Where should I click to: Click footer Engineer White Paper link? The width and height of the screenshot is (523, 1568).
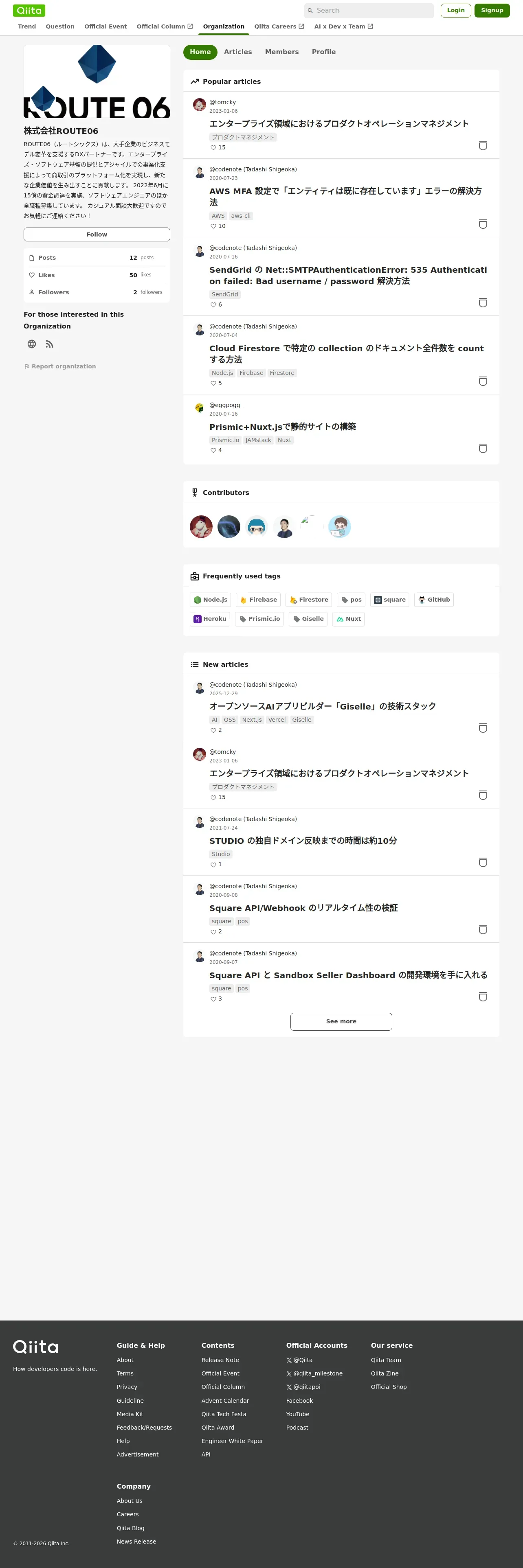pos(232,1441)
